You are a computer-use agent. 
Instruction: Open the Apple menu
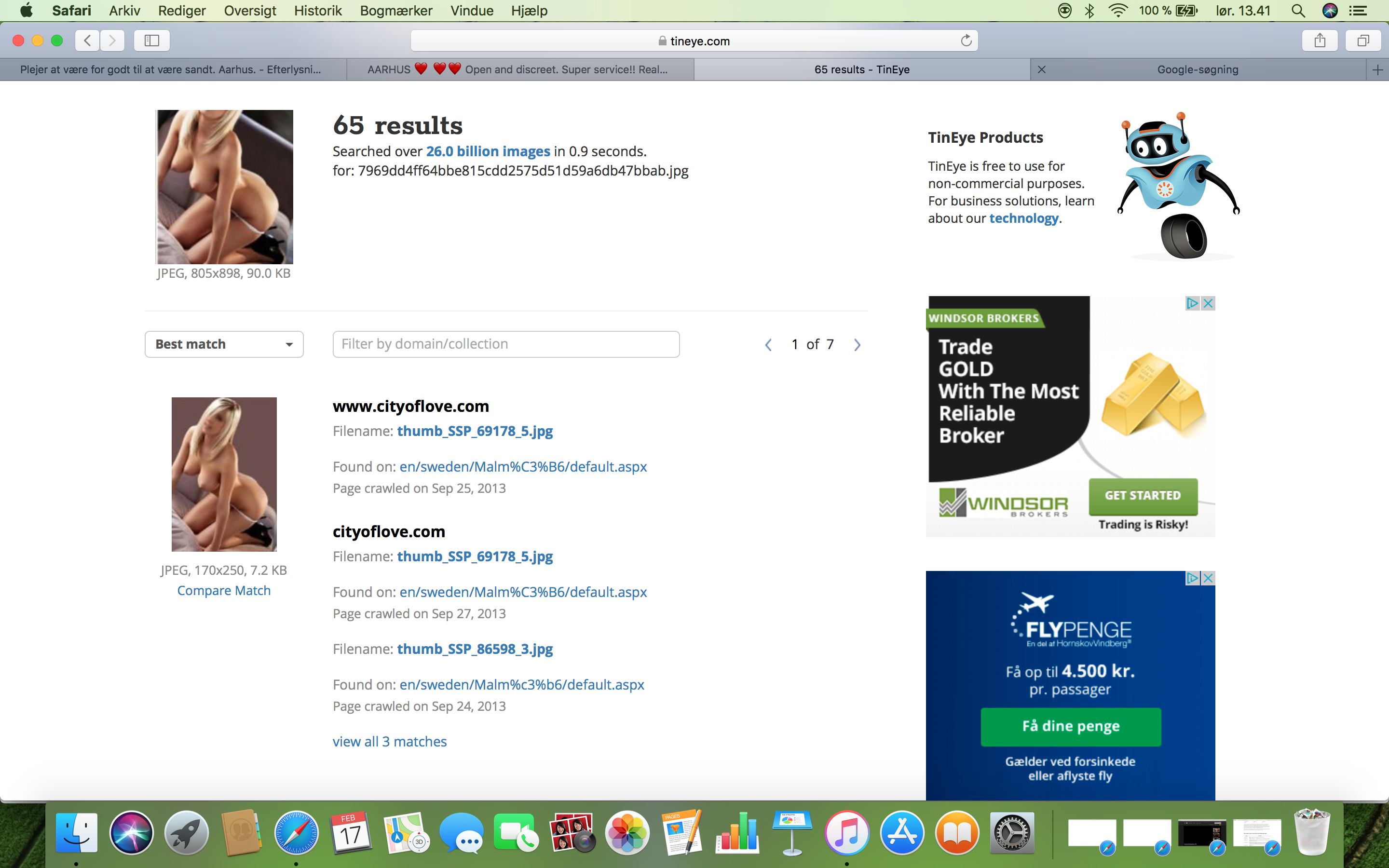[26, 10]
